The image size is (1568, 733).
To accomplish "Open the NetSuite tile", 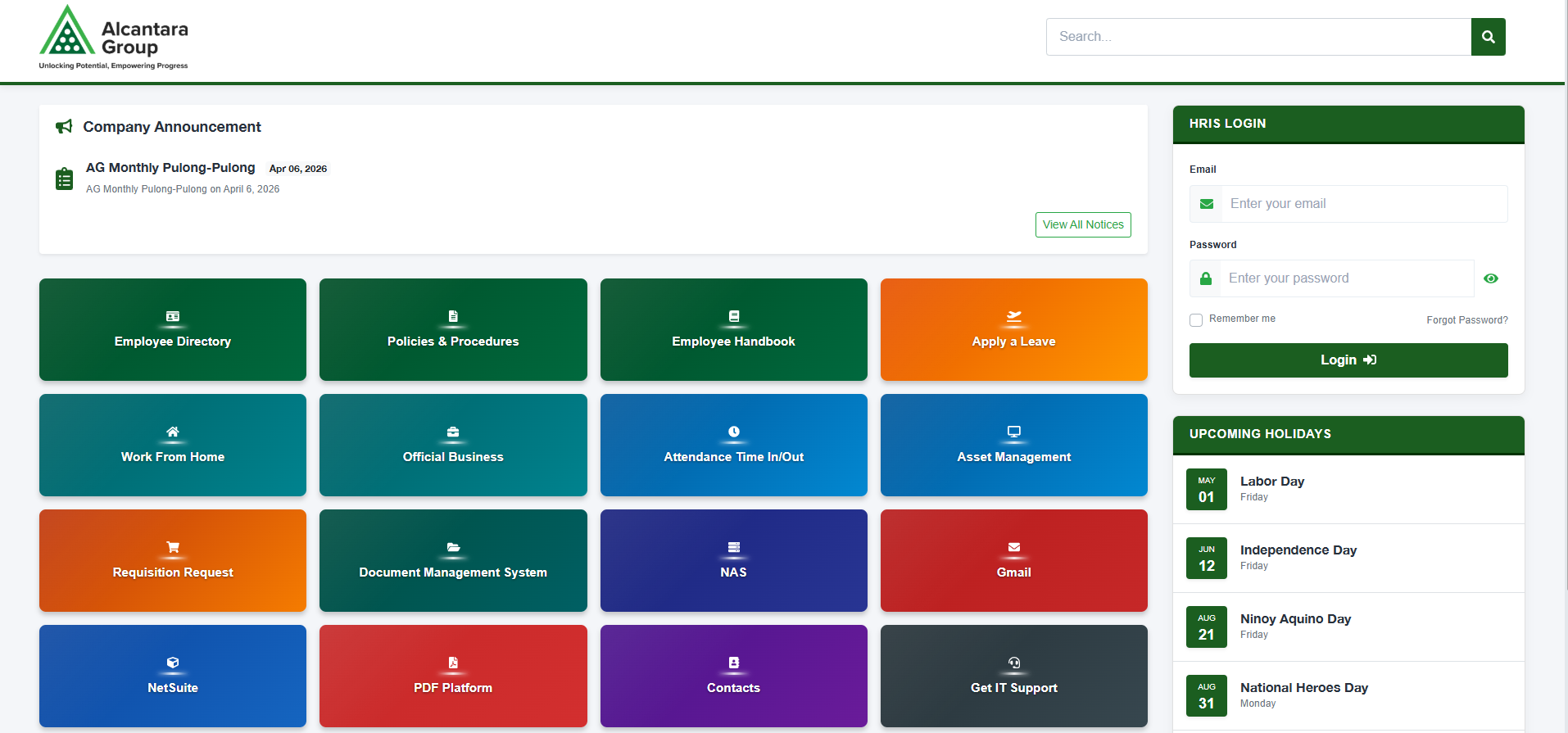I will pos(173,676).
